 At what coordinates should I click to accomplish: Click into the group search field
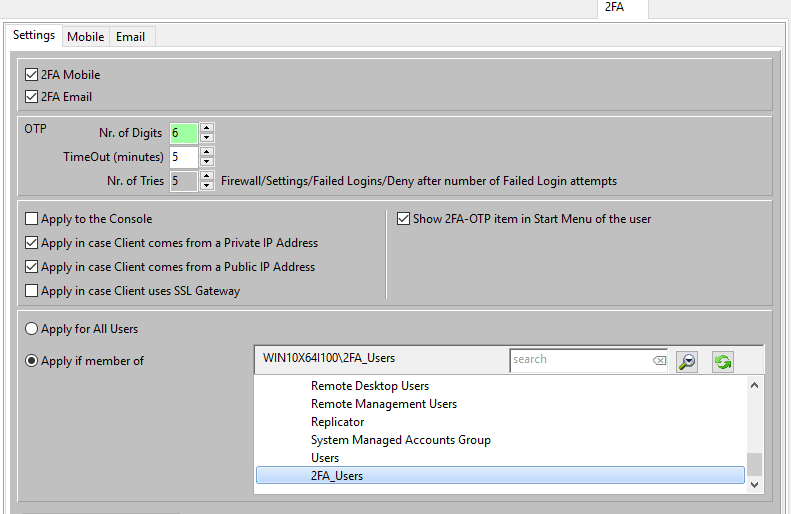[578, 360]
